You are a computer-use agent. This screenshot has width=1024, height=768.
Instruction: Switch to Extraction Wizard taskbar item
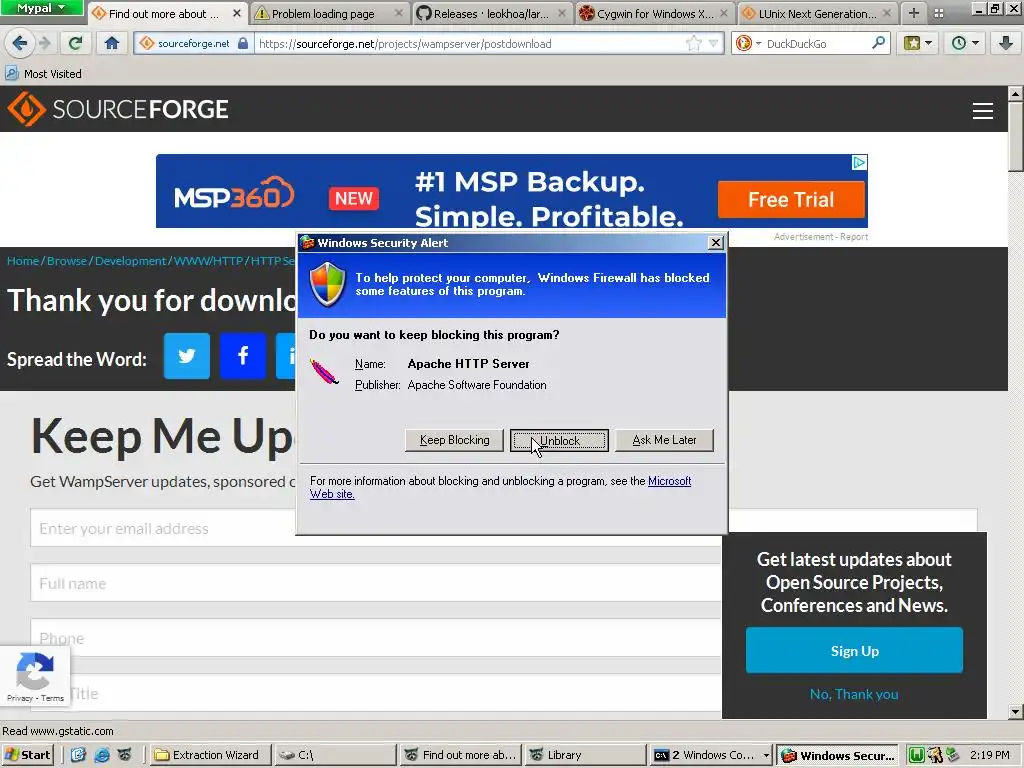pyautogui.click(x=210, y=755)
